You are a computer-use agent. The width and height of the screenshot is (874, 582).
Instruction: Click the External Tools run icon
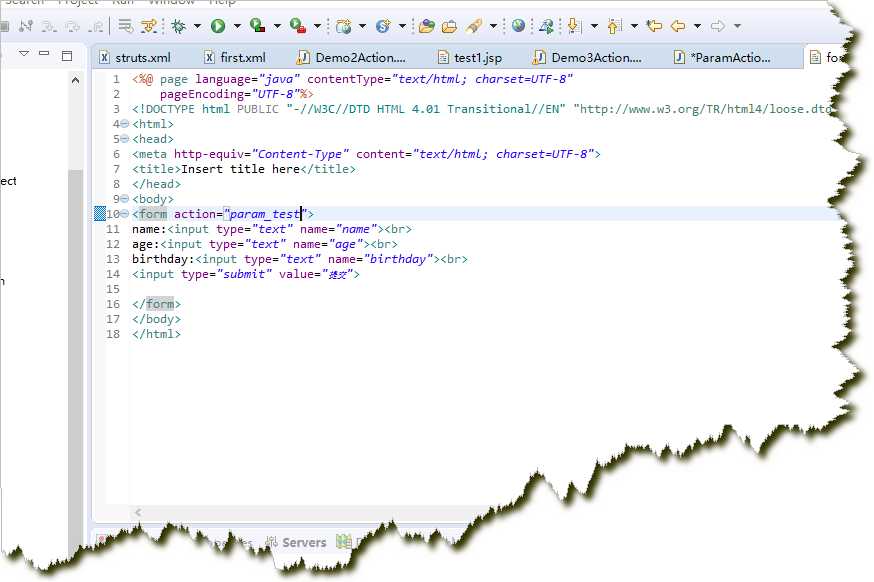pyautogui.click(x=298, y=26)
